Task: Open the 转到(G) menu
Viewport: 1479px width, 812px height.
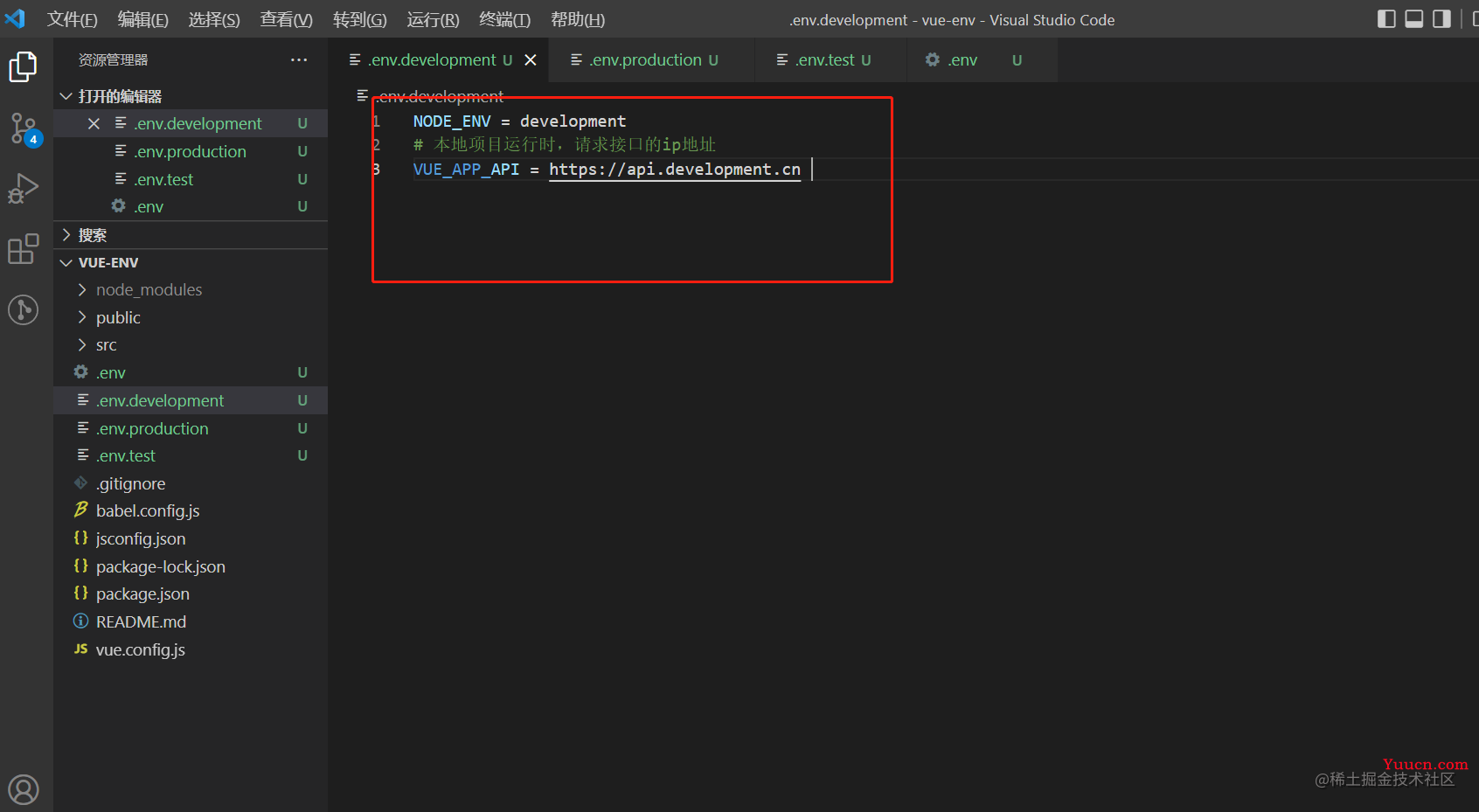Action: [360, 19]
